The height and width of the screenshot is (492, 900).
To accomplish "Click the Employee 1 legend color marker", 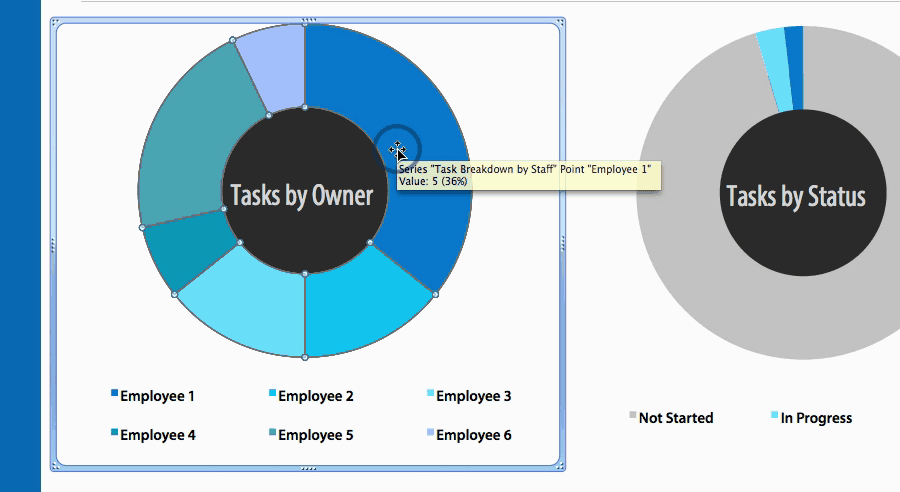I will (114, 393).
